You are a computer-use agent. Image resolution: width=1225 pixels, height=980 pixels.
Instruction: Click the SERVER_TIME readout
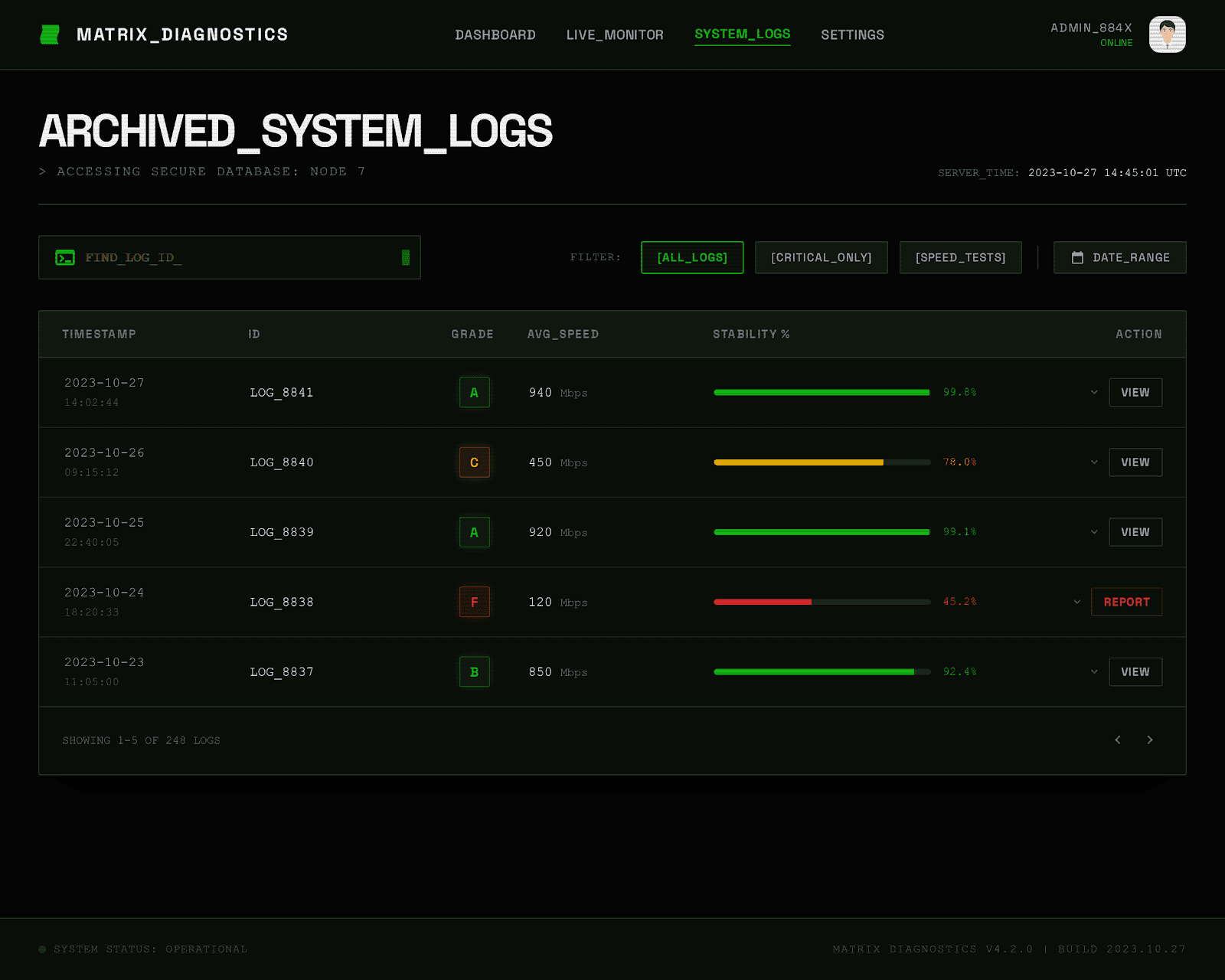pos(1062,173)
